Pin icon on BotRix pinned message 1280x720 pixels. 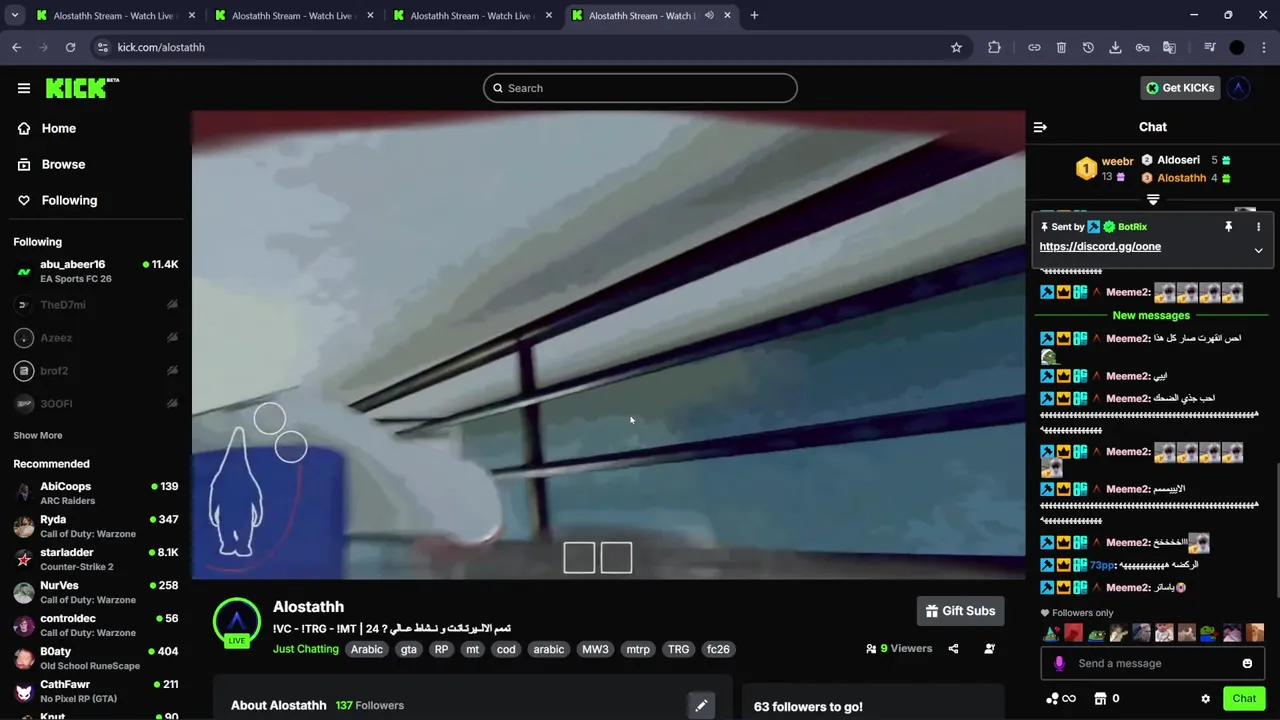1228,227
